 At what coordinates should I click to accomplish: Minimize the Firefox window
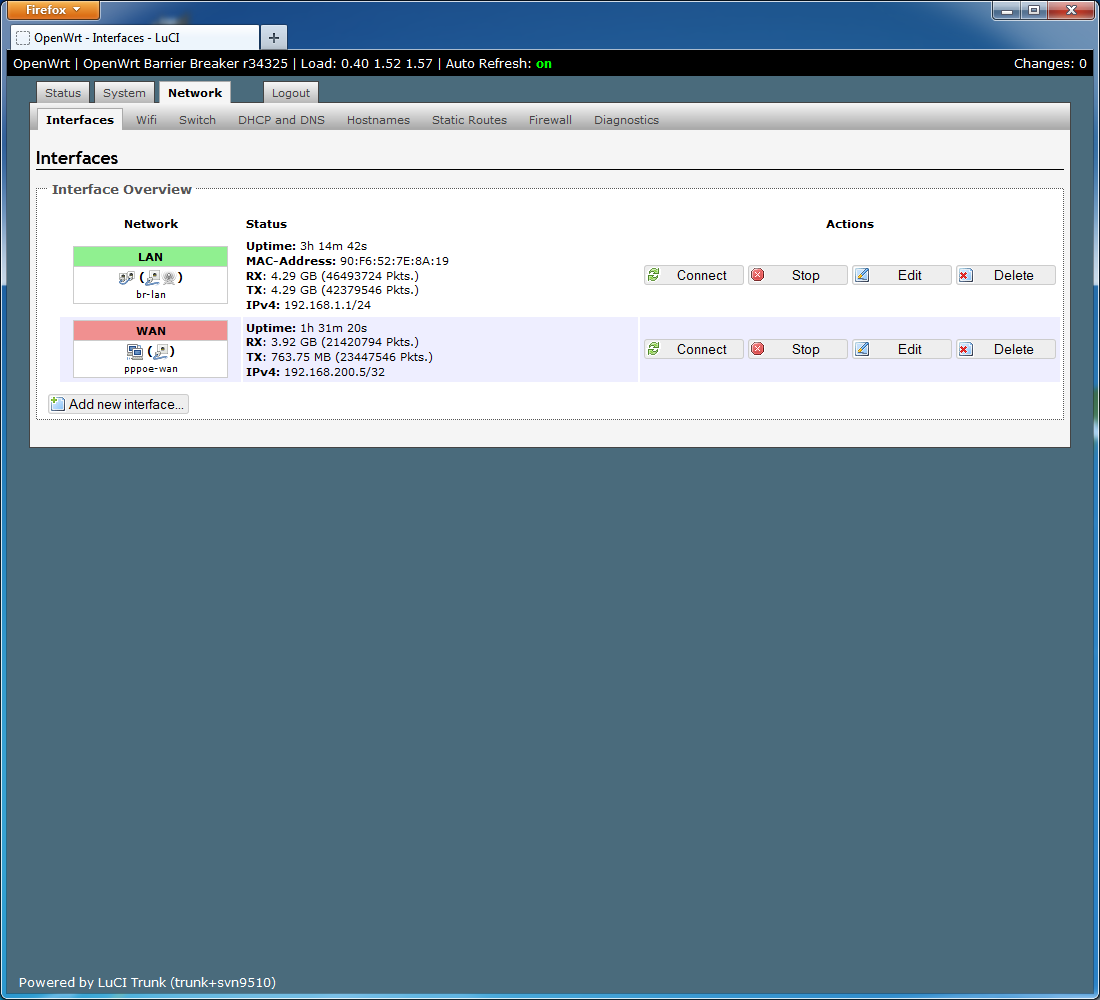tap(1007, 10)
